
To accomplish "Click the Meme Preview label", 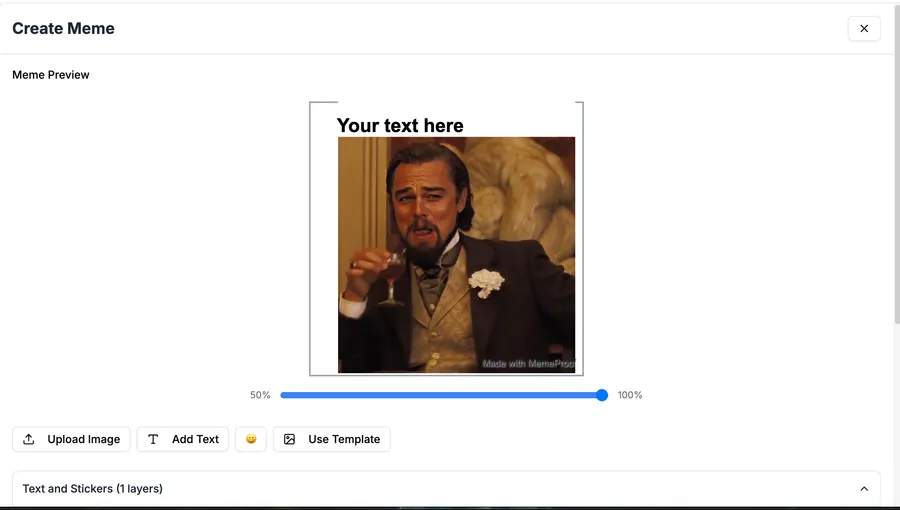I will 51,75.
